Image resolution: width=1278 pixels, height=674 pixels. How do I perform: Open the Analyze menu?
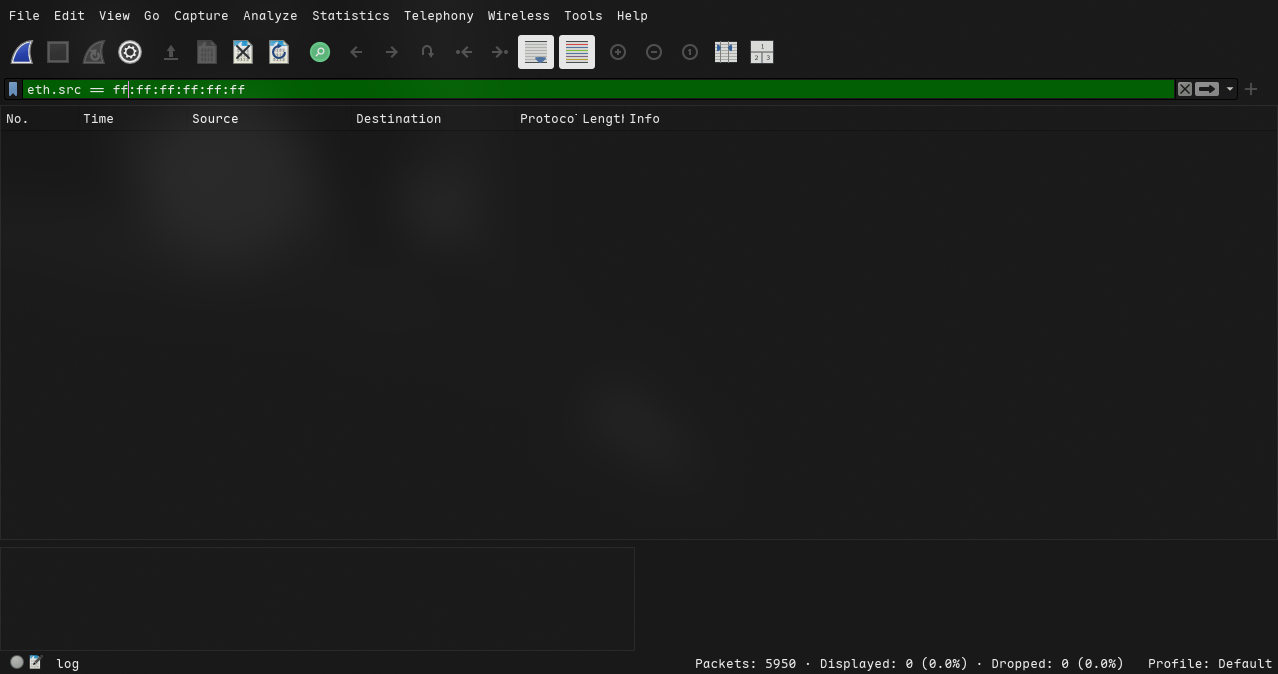coord(270,16)
